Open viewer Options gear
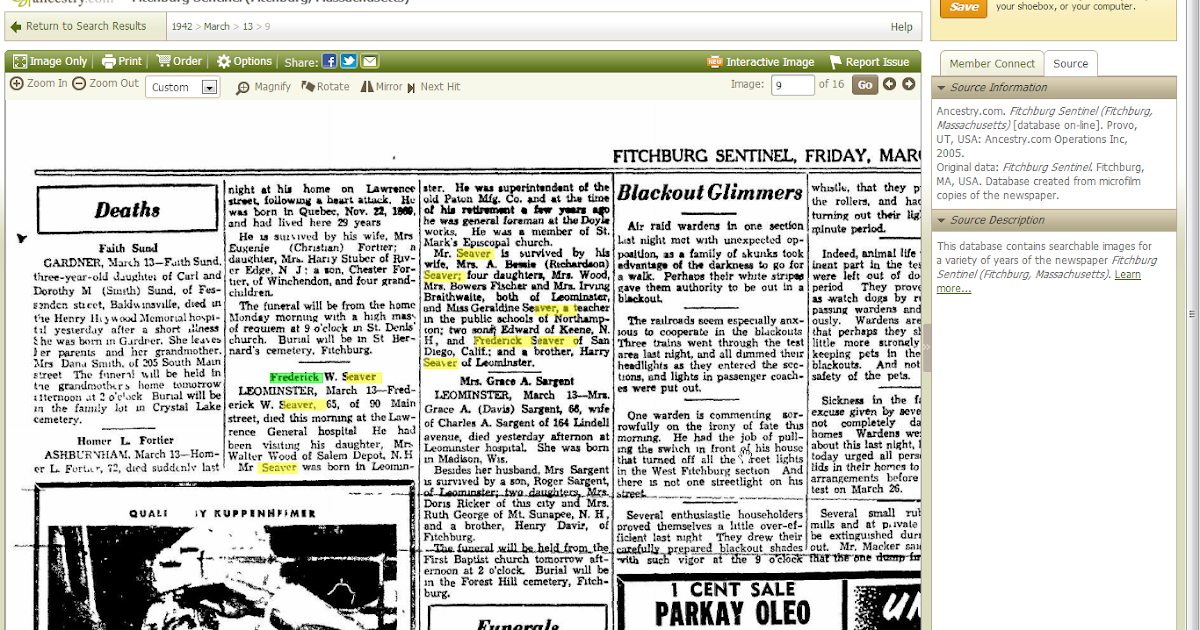 [244, 61]
